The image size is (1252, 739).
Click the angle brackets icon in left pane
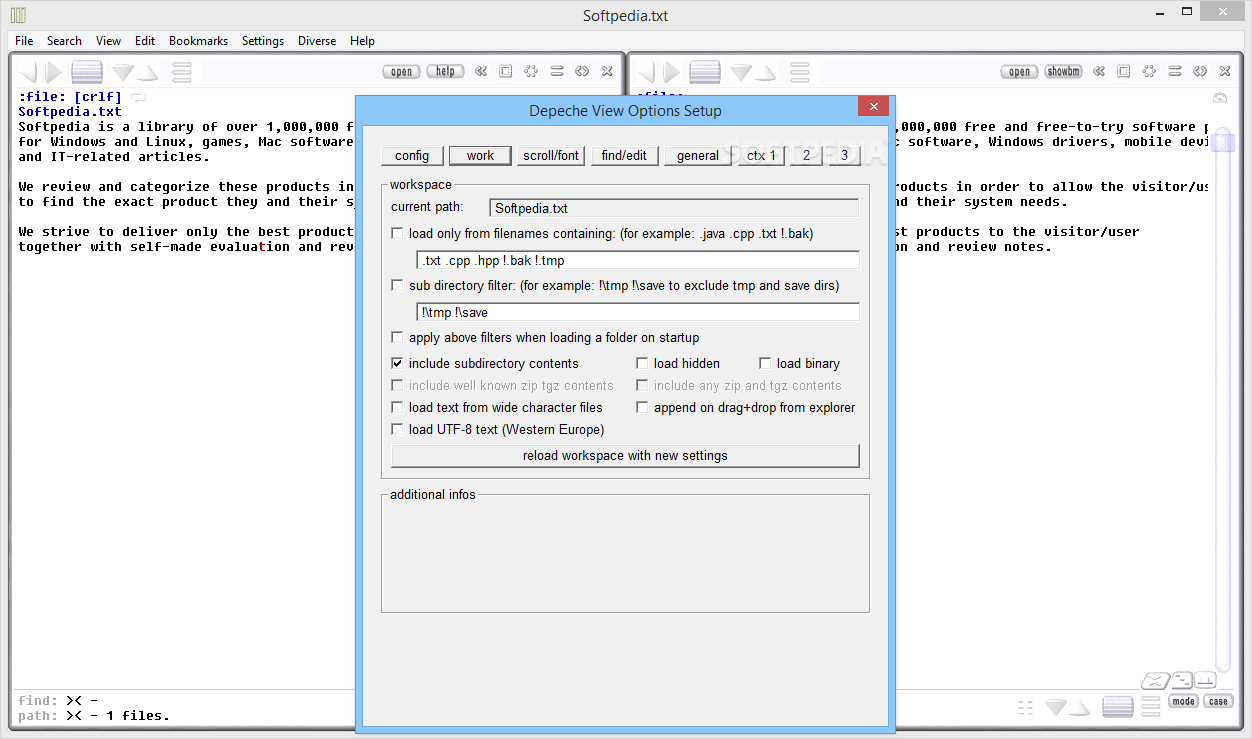coord(582,71)
